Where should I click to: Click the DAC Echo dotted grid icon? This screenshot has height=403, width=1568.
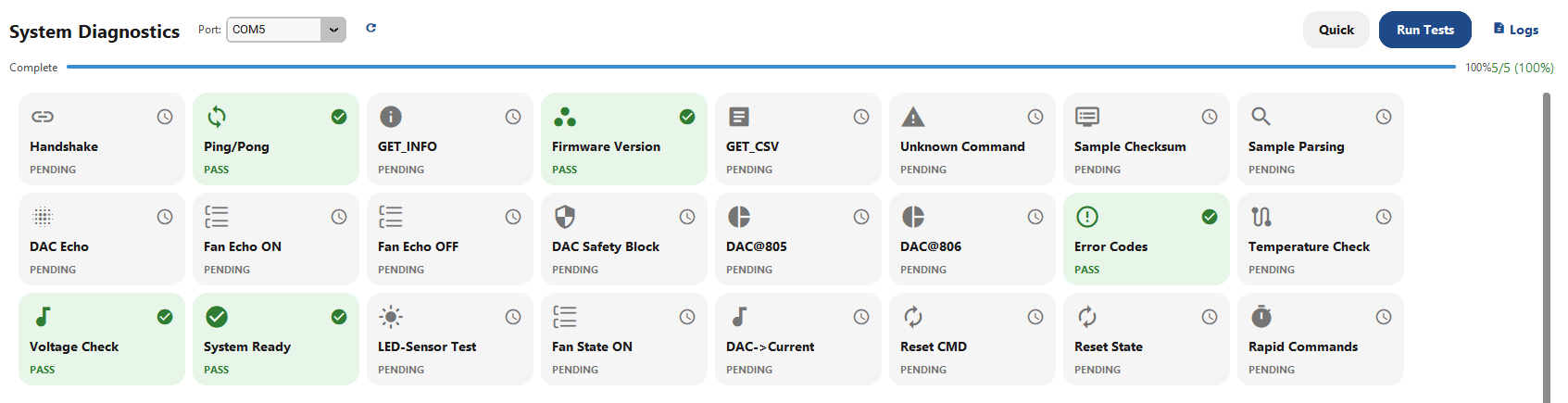[43, 217]
